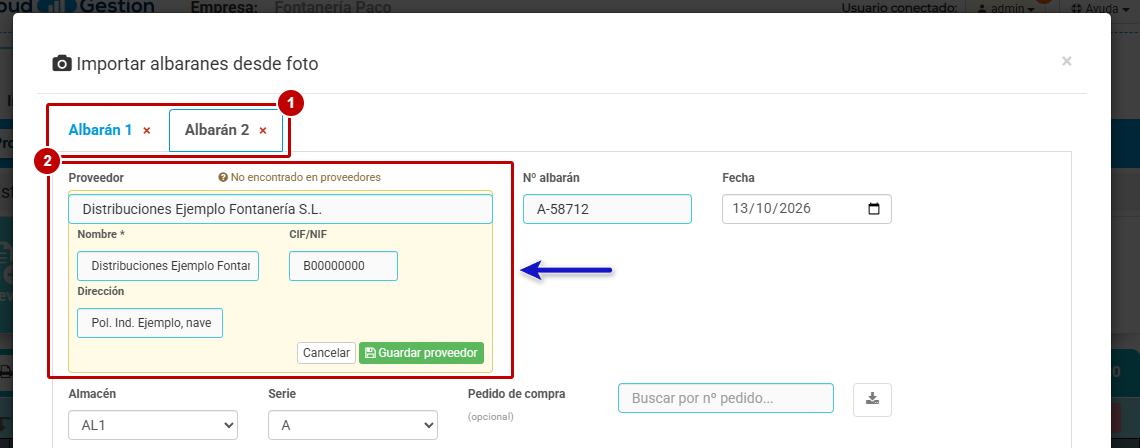Viewport: 1140px width, 448px height.
Task: Click the 'Pedido de compra' label
Action: (x=517, y=393)
